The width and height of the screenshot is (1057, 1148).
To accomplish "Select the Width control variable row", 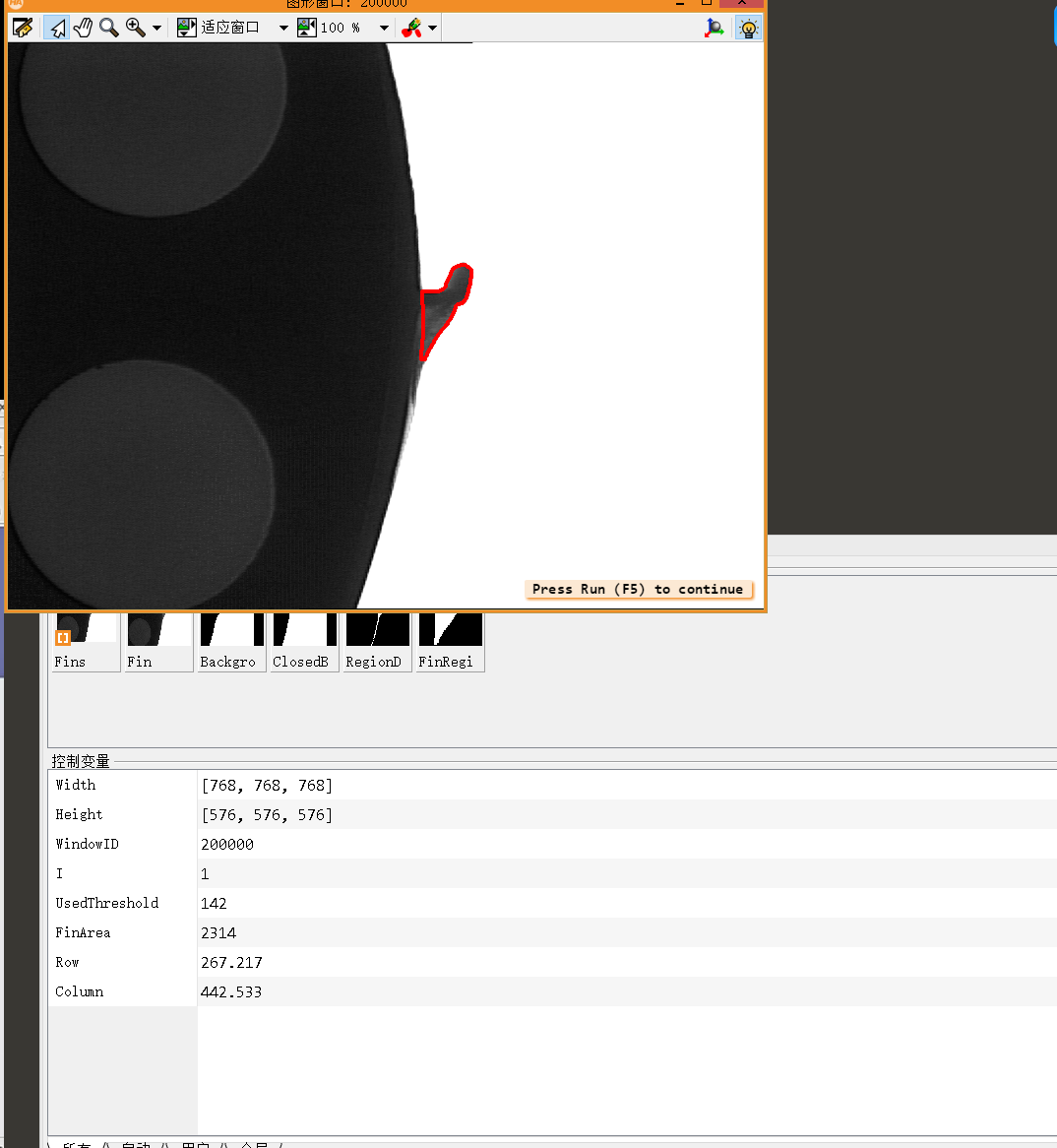I will tap(552, 785).
